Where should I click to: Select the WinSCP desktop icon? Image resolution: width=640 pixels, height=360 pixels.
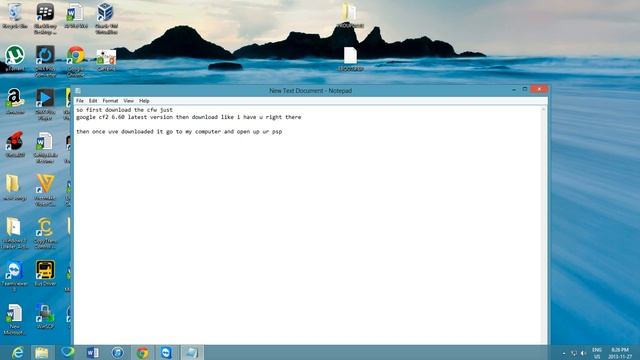(x=45, y=316)
